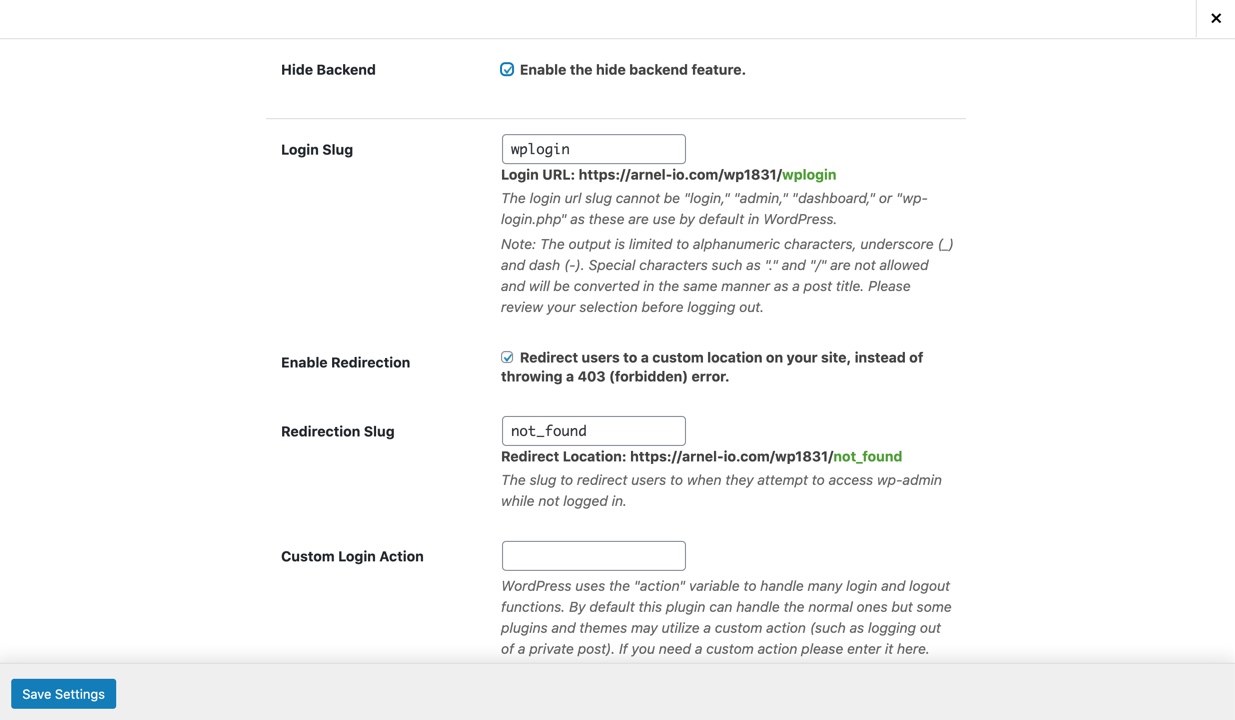Click the bold 'Redirect Location:' text
Screen dimensions: 1235x720
coord(563,457)
